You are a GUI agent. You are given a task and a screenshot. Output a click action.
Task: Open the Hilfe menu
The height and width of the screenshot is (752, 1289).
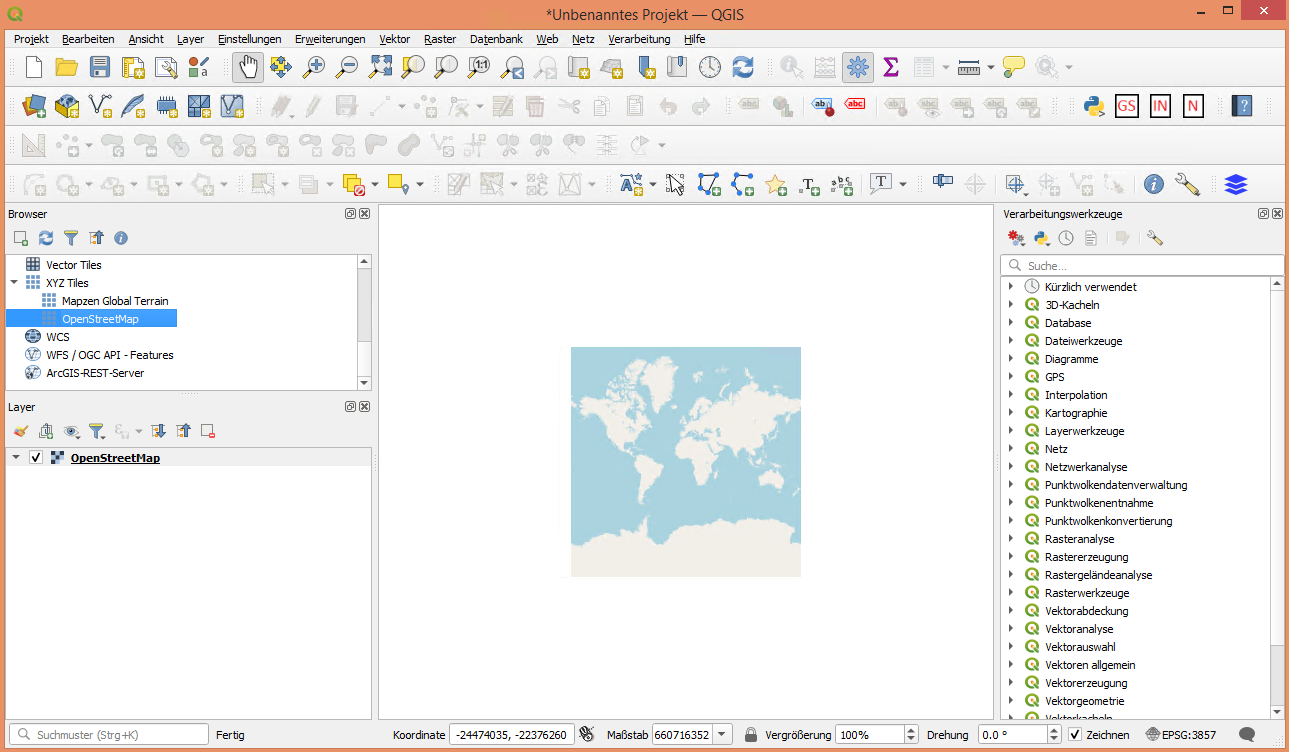click(x=694, y=39)
